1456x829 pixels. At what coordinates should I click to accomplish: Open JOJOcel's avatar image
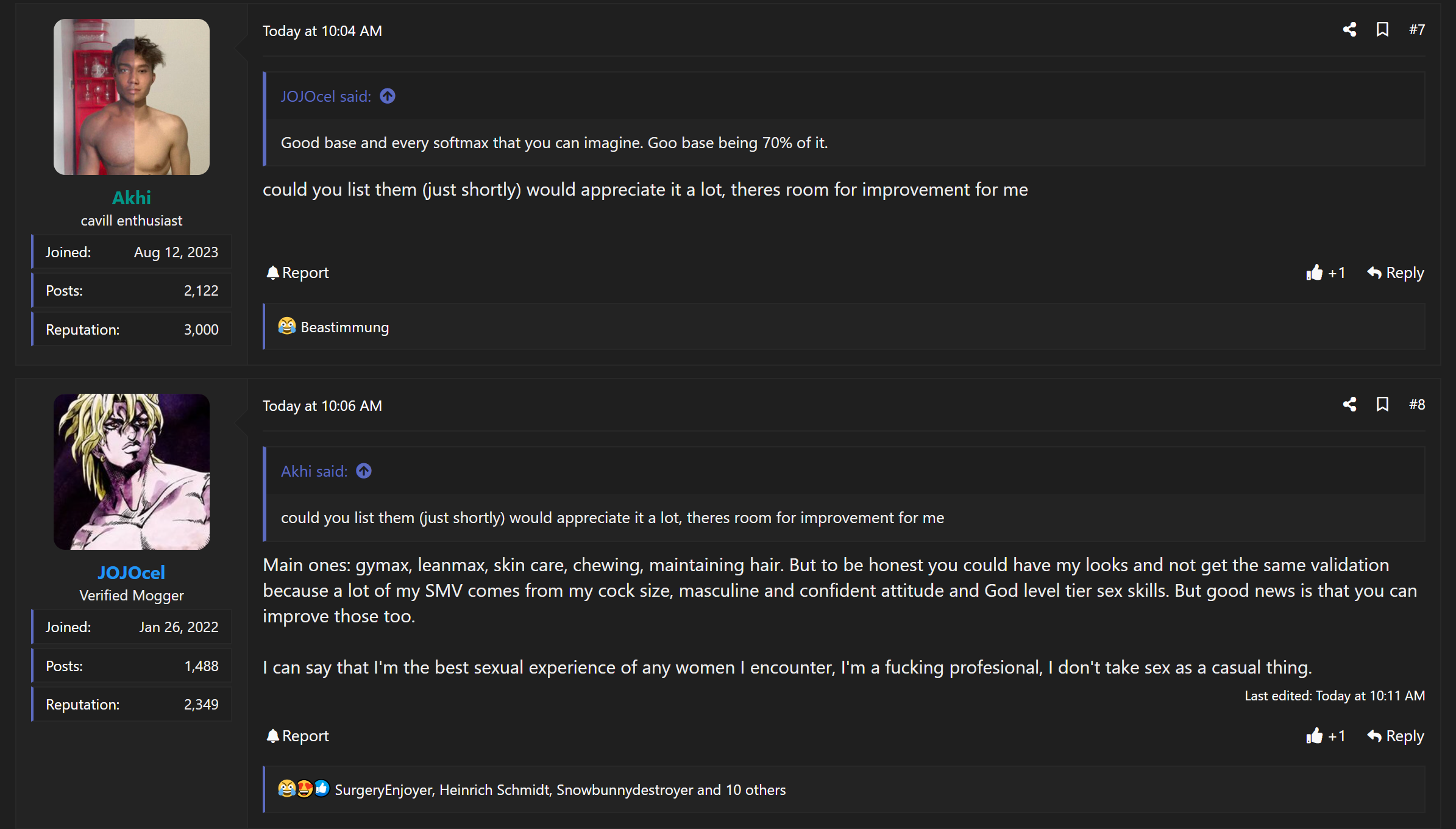click(132, 472)
